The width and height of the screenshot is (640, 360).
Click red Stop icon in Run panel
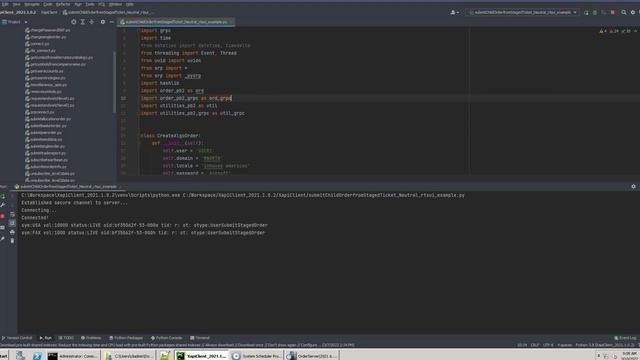coord(3,216)
